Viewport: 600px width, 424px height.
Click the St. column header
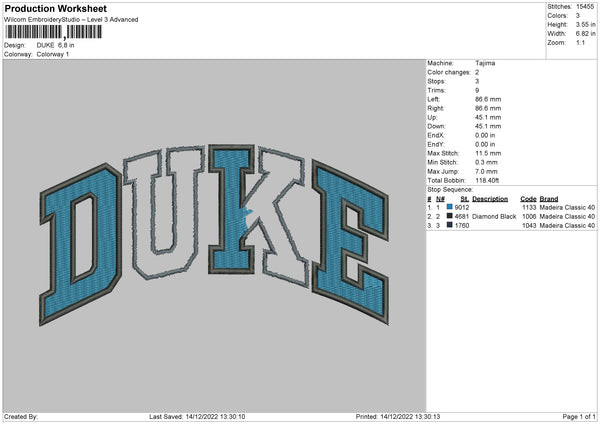click(465, 199)
